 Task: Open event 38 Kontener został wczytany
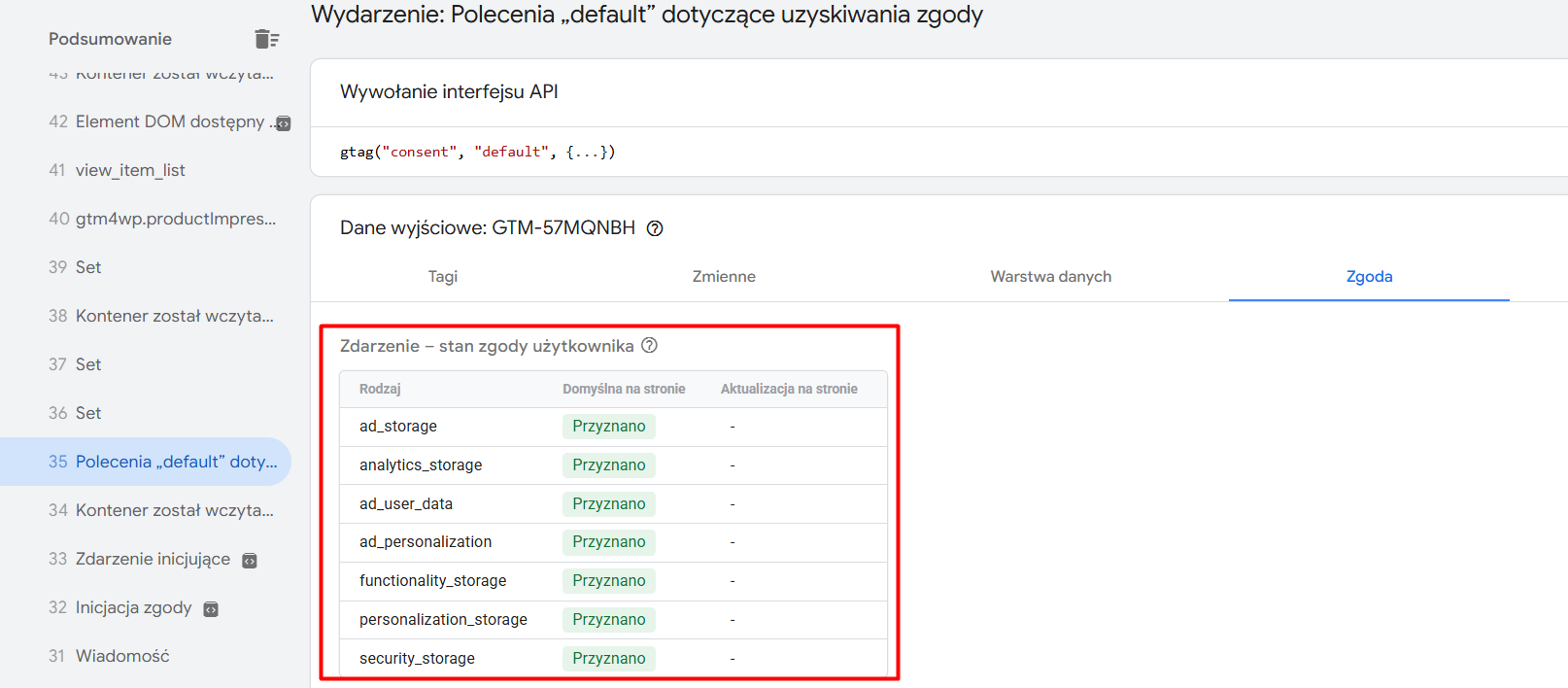click(x=146, y=316)
